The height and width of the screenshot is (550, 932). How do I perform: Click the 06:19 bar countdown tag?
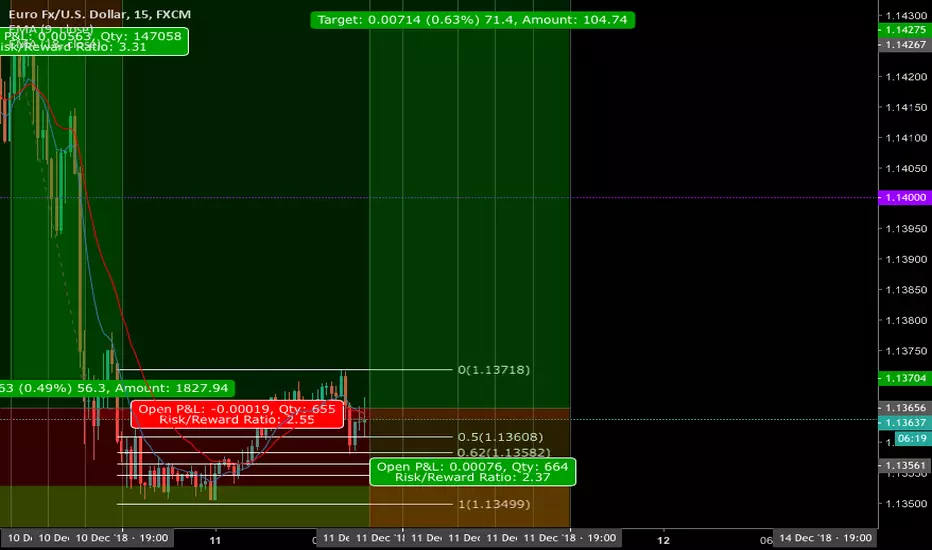pyautogui.click(x=912, y=439)
